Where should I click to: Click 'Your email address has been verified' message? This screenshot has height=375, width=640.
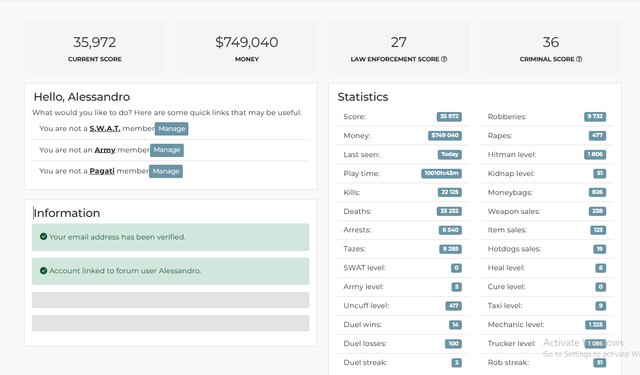171,237
